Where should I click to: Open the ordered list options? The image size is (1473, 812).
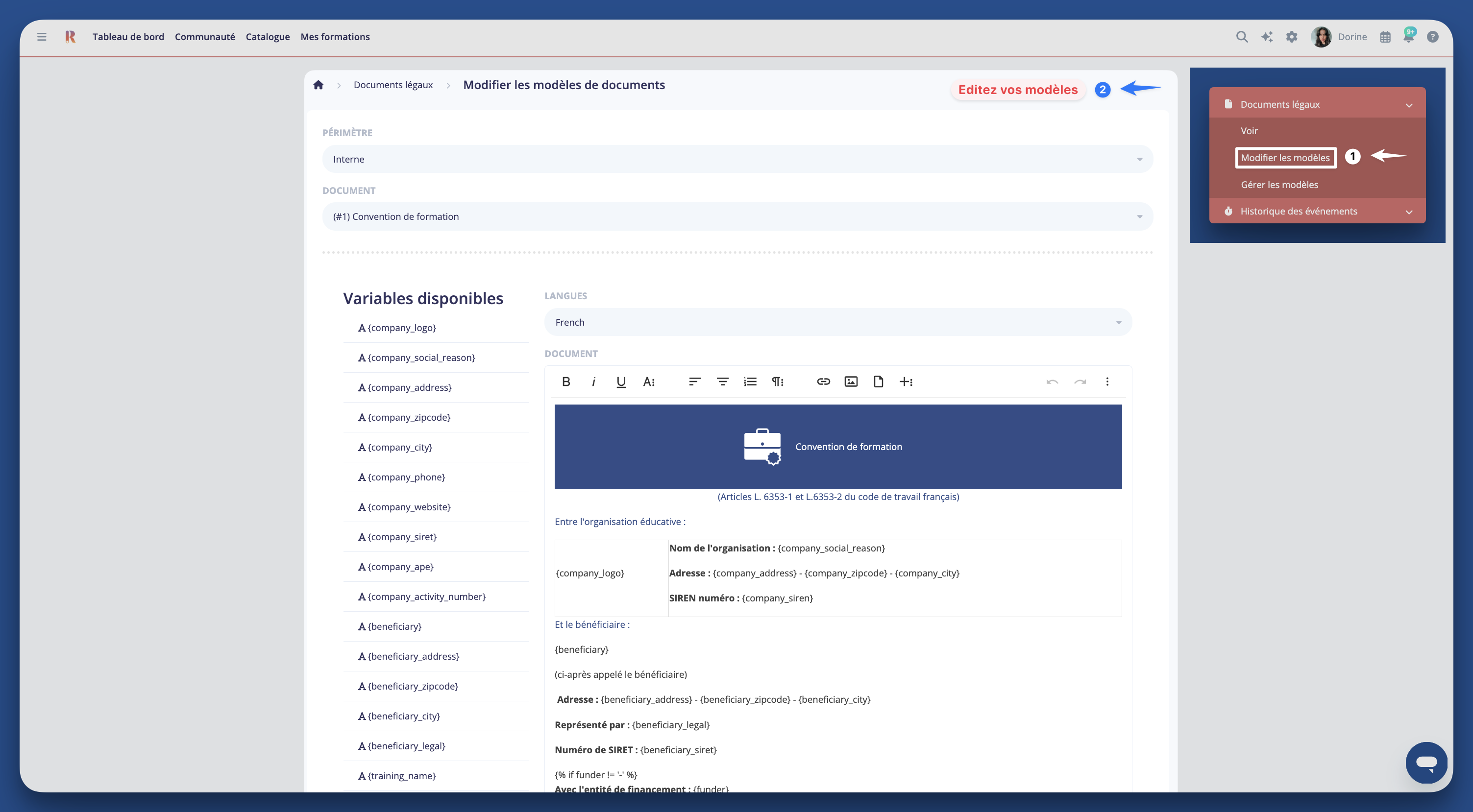pyautogui.click(x=750, y=382)
